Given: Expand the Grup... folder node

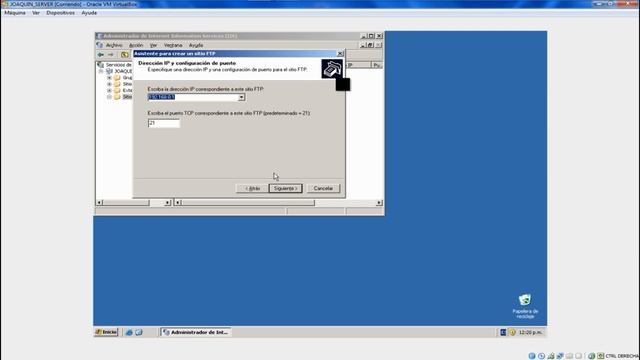Looking at the screenshot, I should tap(109, 78).
